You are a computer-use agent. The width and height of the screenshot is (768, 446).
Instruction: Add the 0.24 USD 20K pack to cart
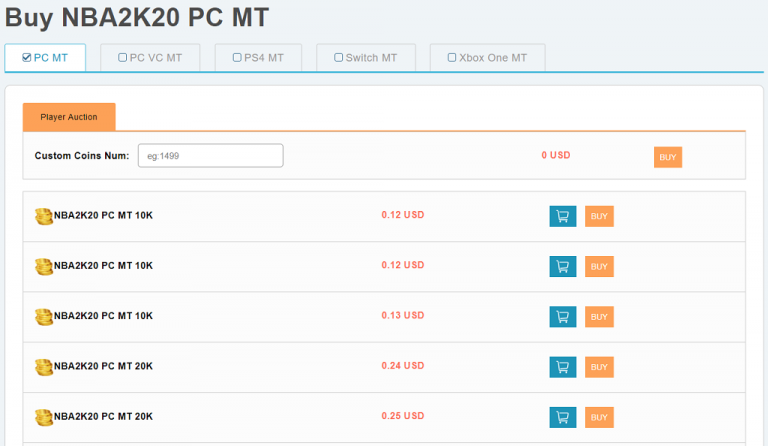[563, 367]
